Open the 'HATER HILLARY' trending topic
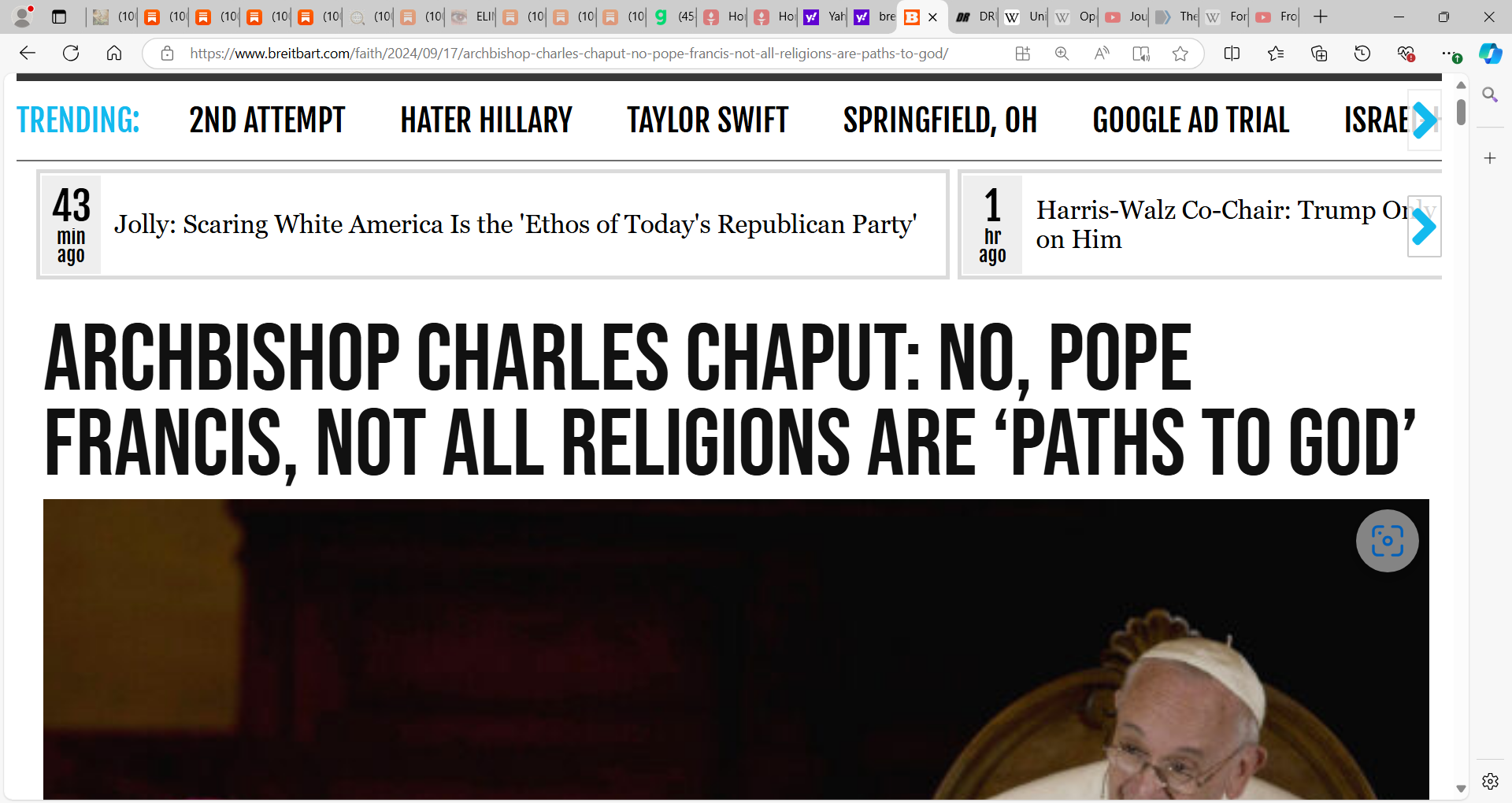 tap(486, 120)
